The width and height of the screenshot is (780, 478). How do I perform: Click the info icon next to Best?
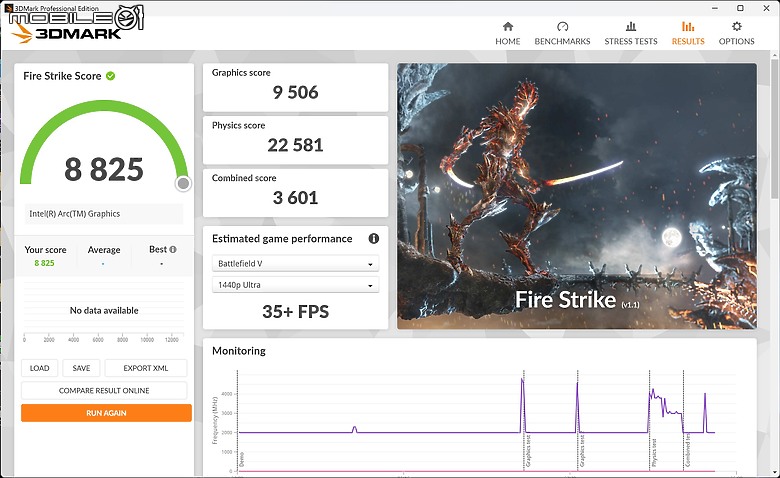tap(173, 250)
